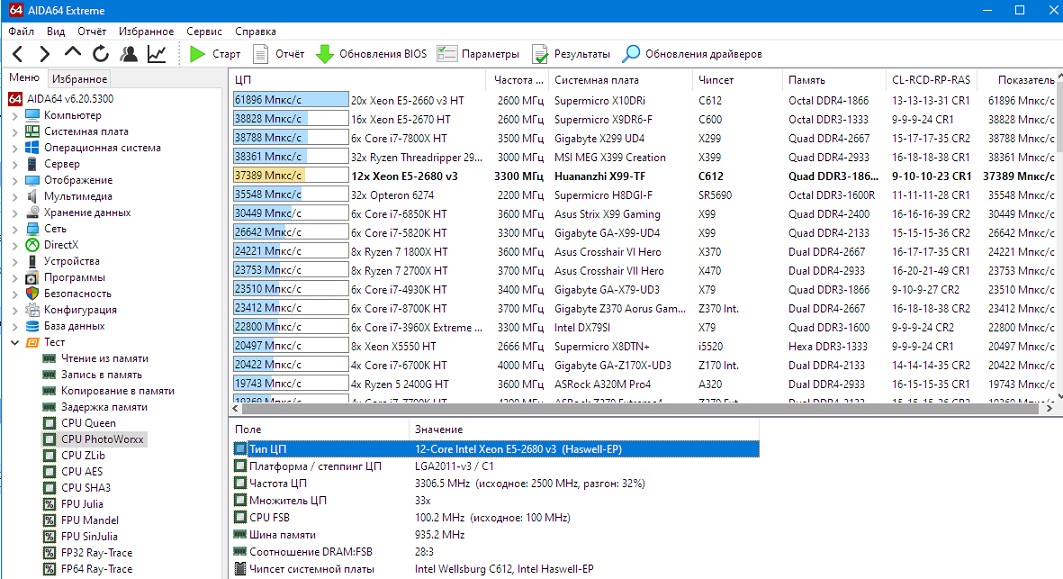Click Обновления драйверов in the toolbar

[x=692, y=54]
